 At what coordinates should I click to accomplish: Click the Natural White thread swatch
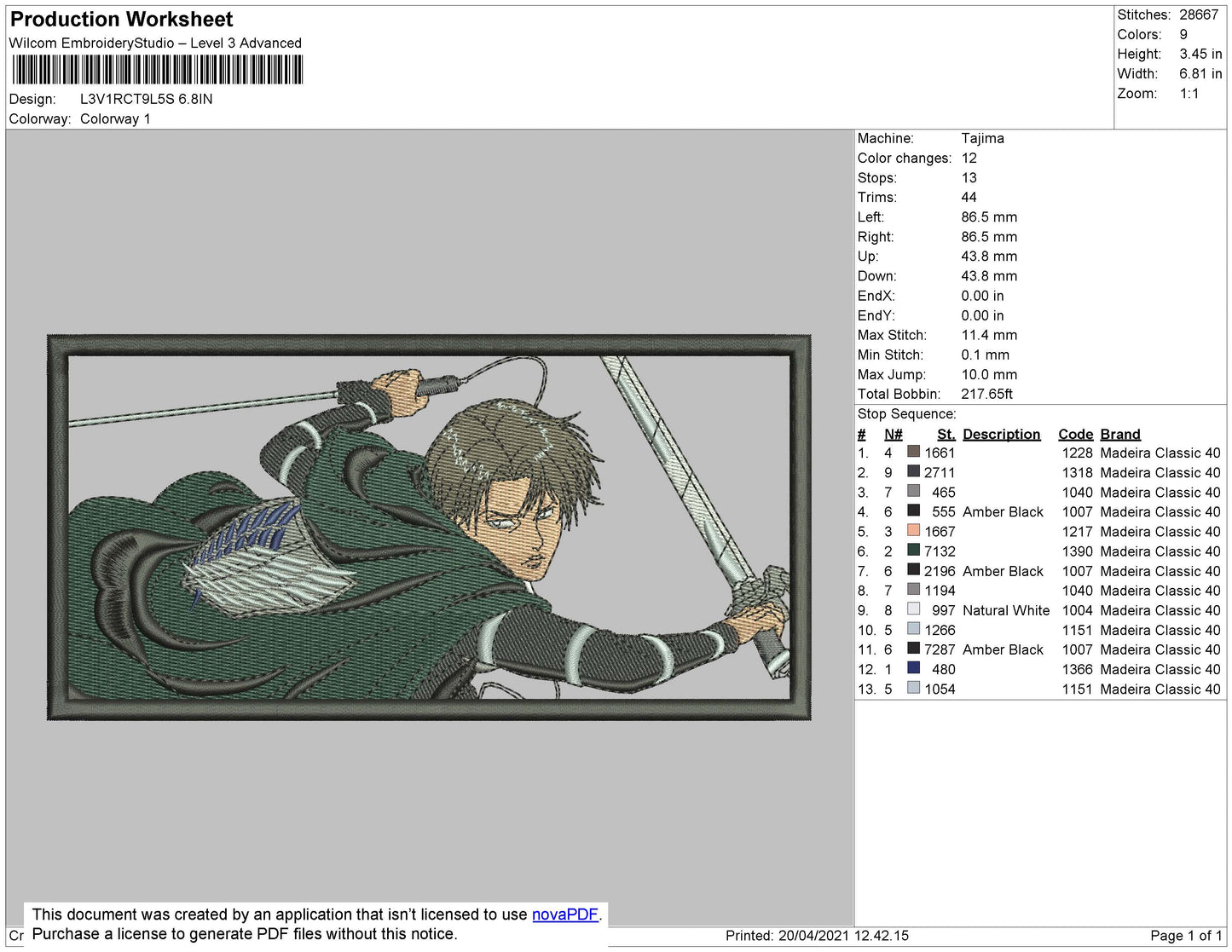(x=913, y=610)
